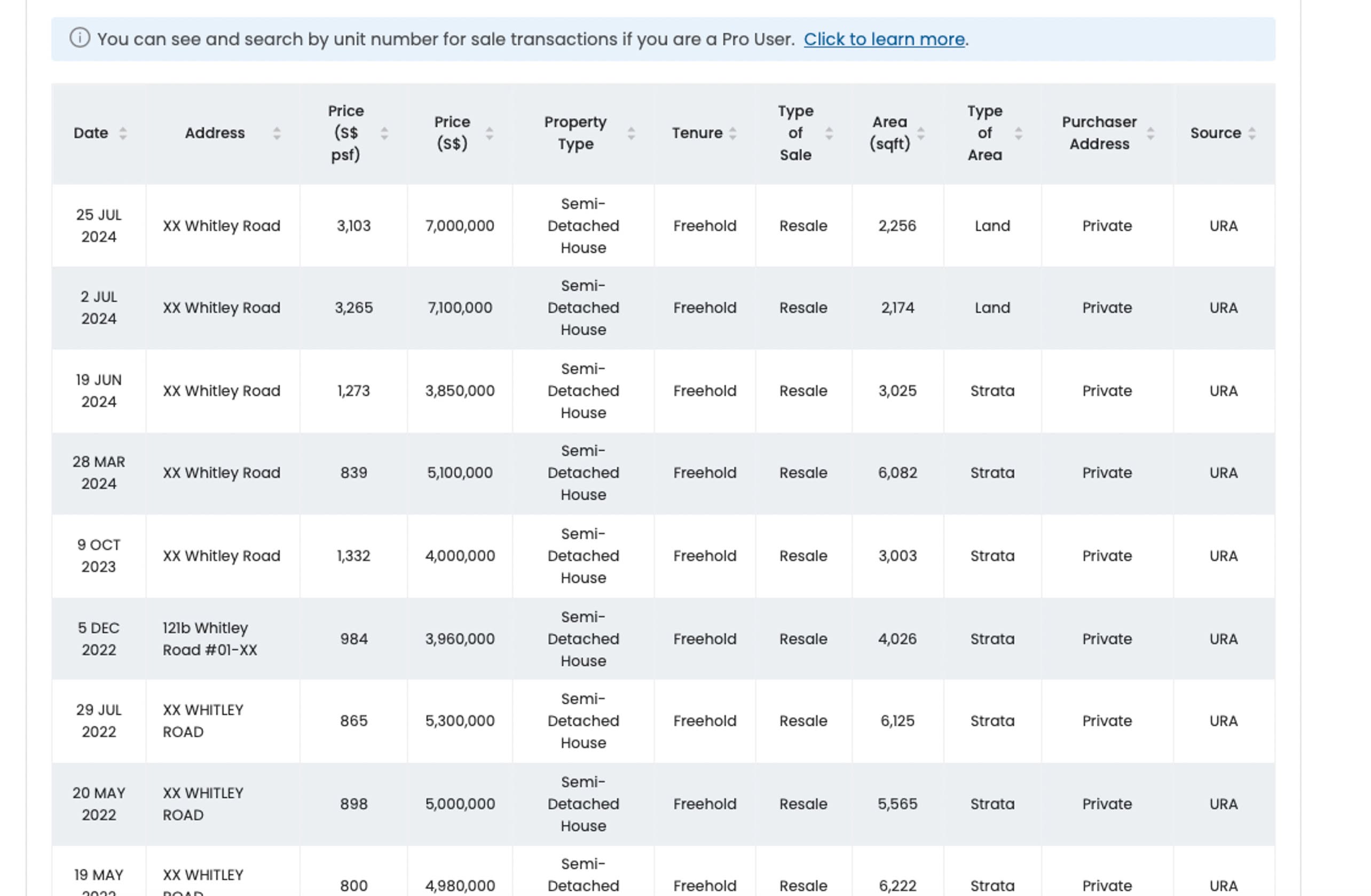Screen dimensions: 1371x896
Task: Sort by Property Type sort arrows
Action: (x=632, y=133)
